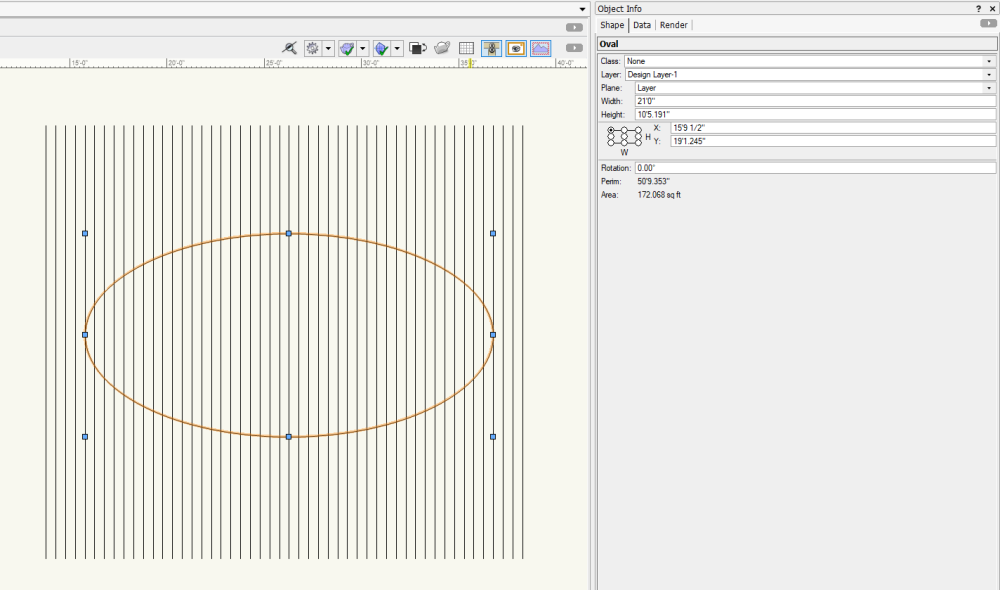Open Object Info help question mark
This screenshot has width=1000, height=590.
point(978,8)
